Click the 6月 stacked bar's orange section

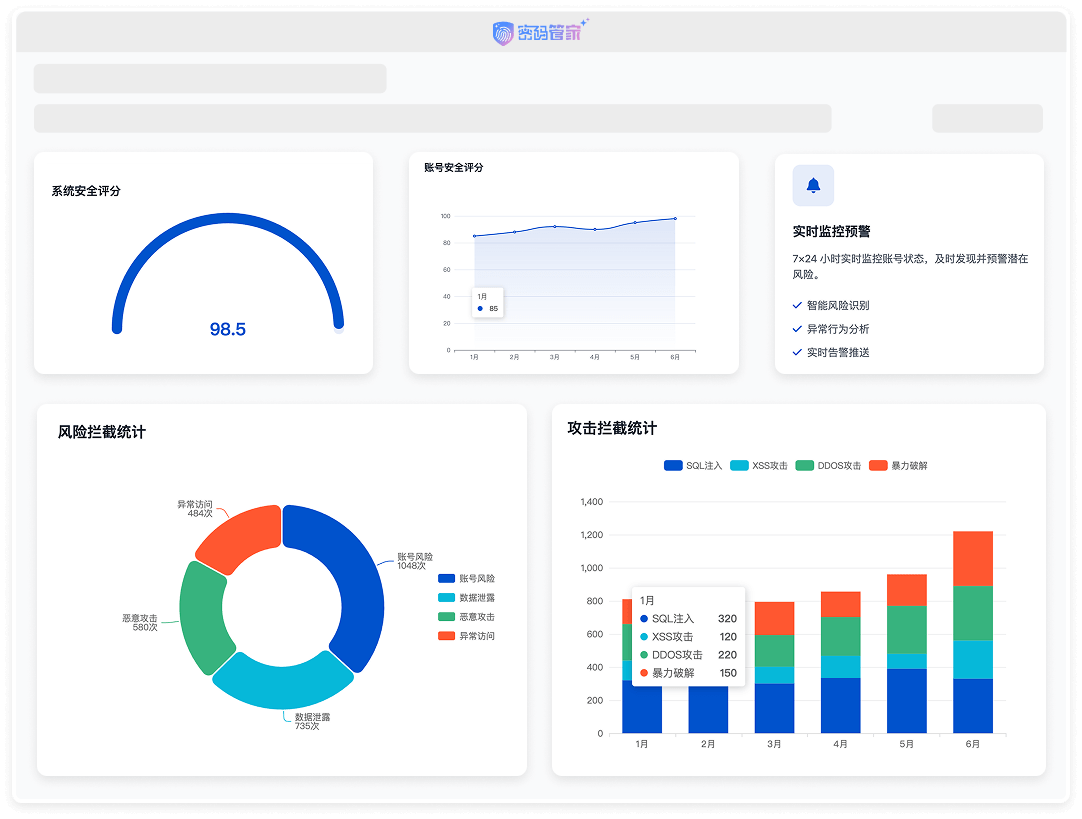pyautogui.click(x=972, y=558)
